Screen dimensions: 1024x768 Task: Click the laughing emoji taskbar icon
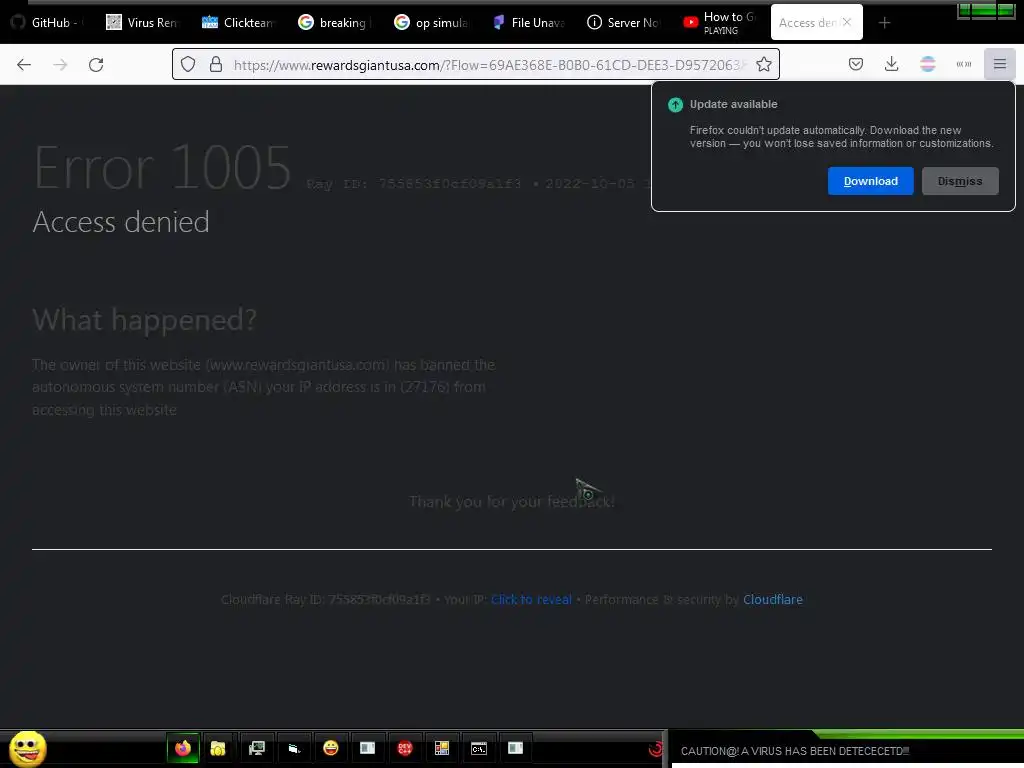[331, 748]
